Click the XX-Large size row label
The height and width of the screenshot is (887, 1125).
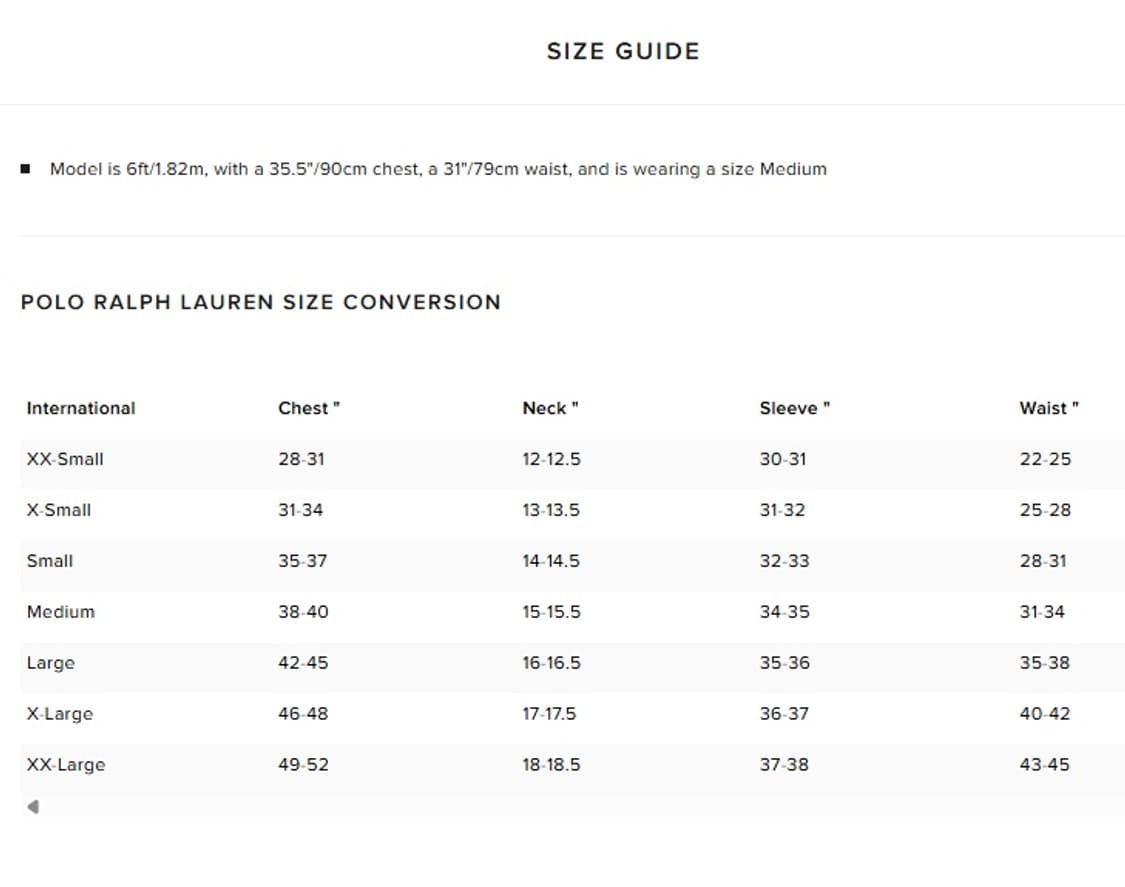pyautogui.click(x=66, y=765)
